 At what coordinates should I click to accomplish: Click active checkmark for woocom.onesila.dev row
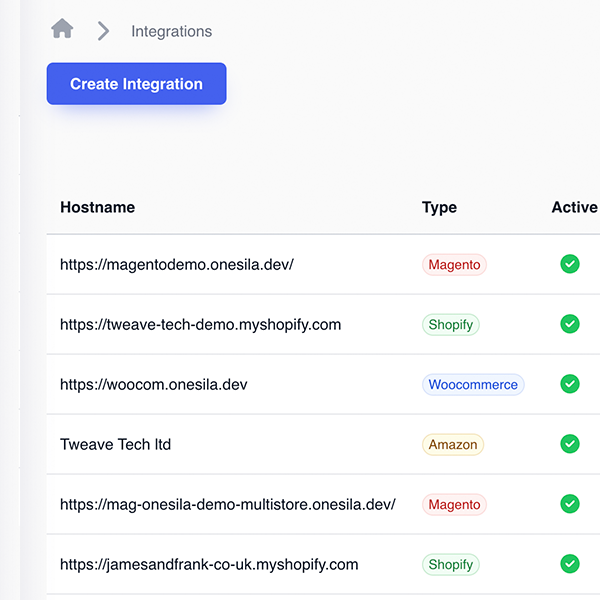(x=570, y=384)
